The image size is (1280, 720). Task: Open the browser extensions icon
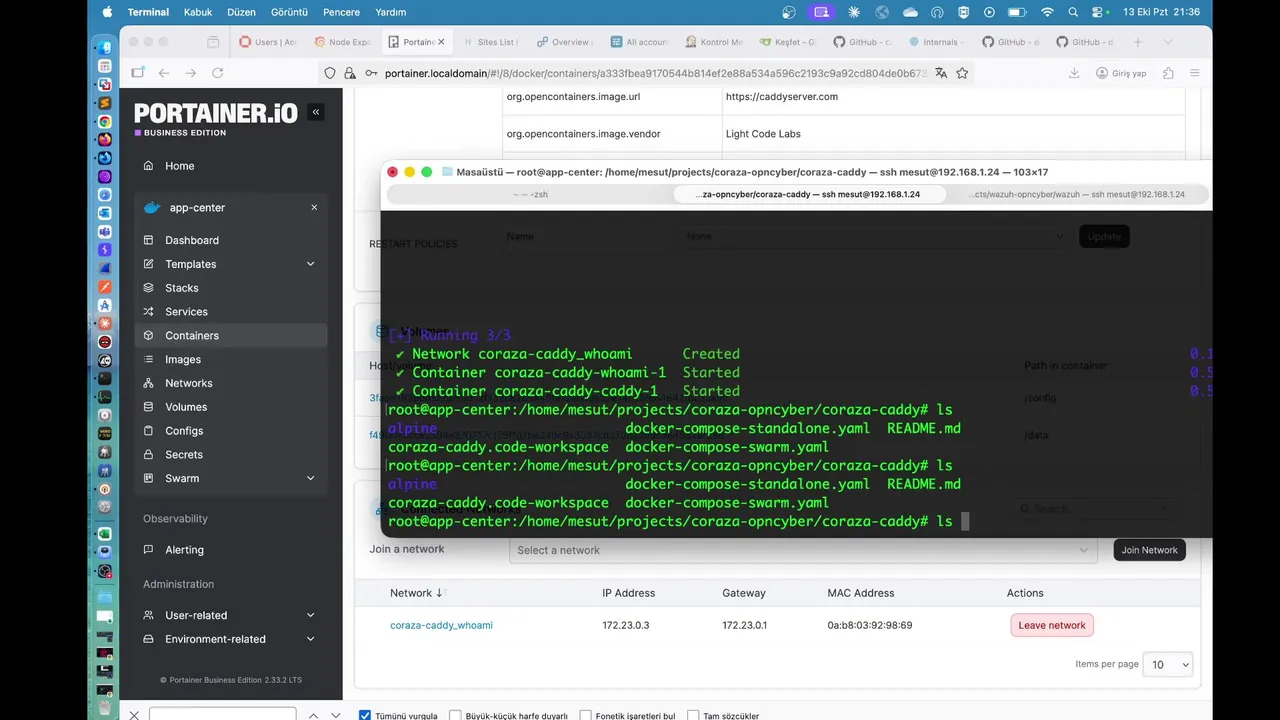[x=1168, y=73]
